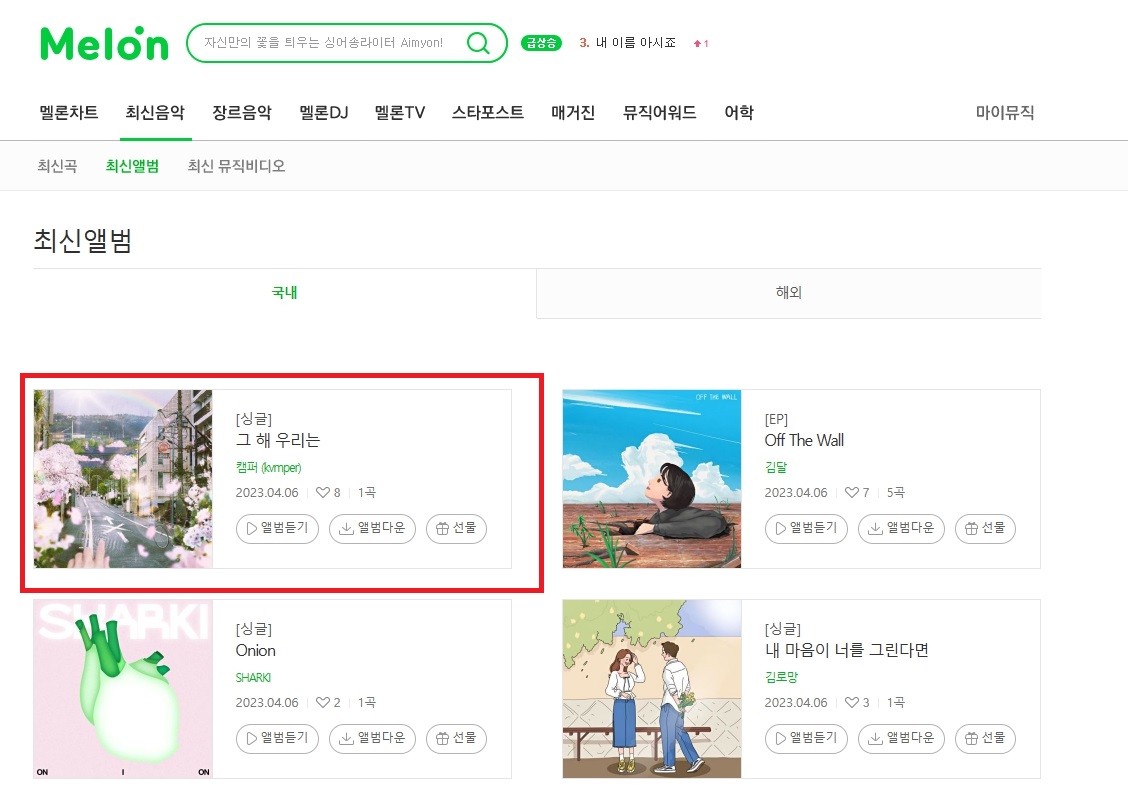This screenshot has width=1128, height=791.
Task: Open album title Off The Wall
Action: (804, 440)
